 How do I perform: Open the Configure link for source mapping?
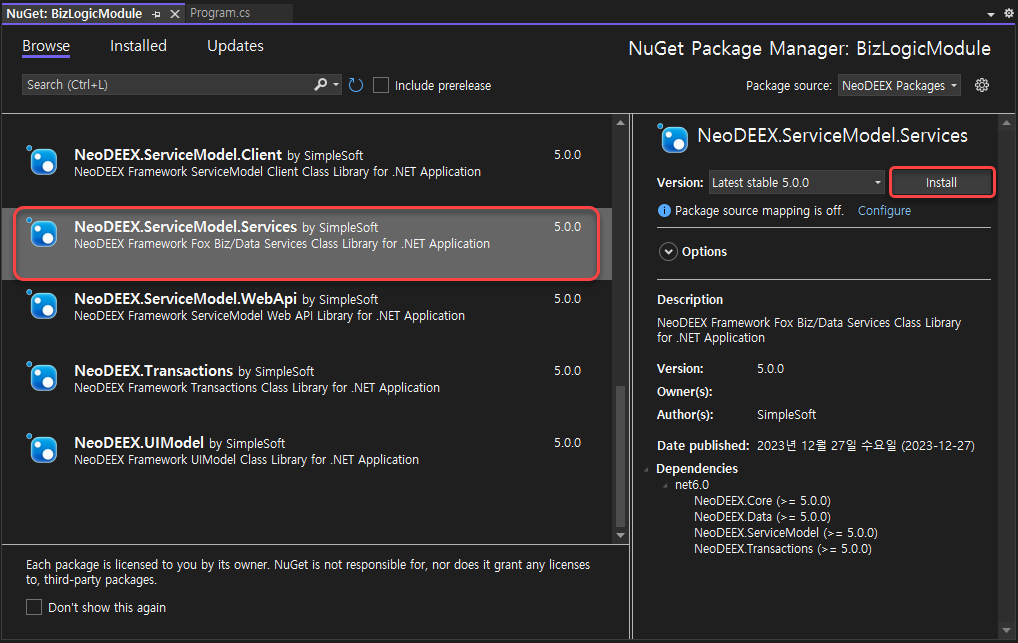(x=884, y=210)
